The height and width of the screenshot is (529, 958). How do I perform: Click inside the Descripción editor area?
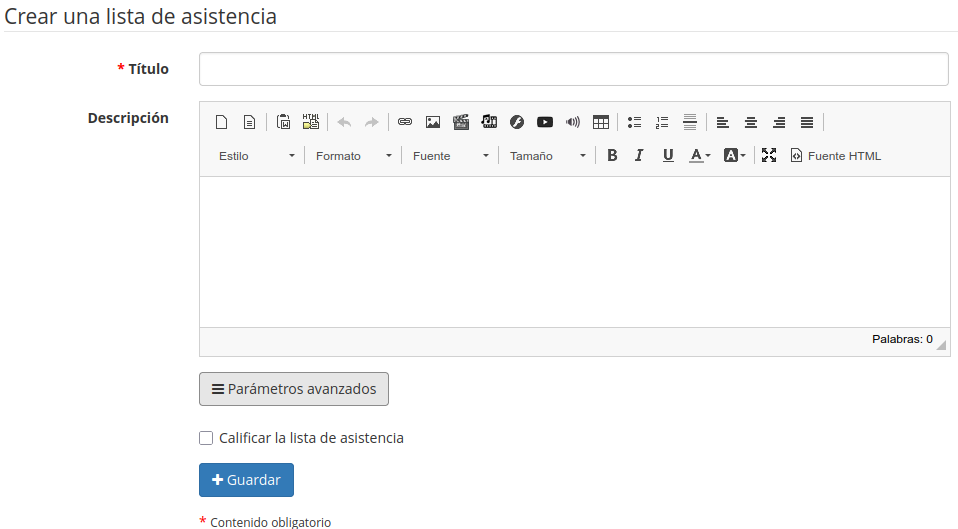pyautogui.click(x=574, y=252)
